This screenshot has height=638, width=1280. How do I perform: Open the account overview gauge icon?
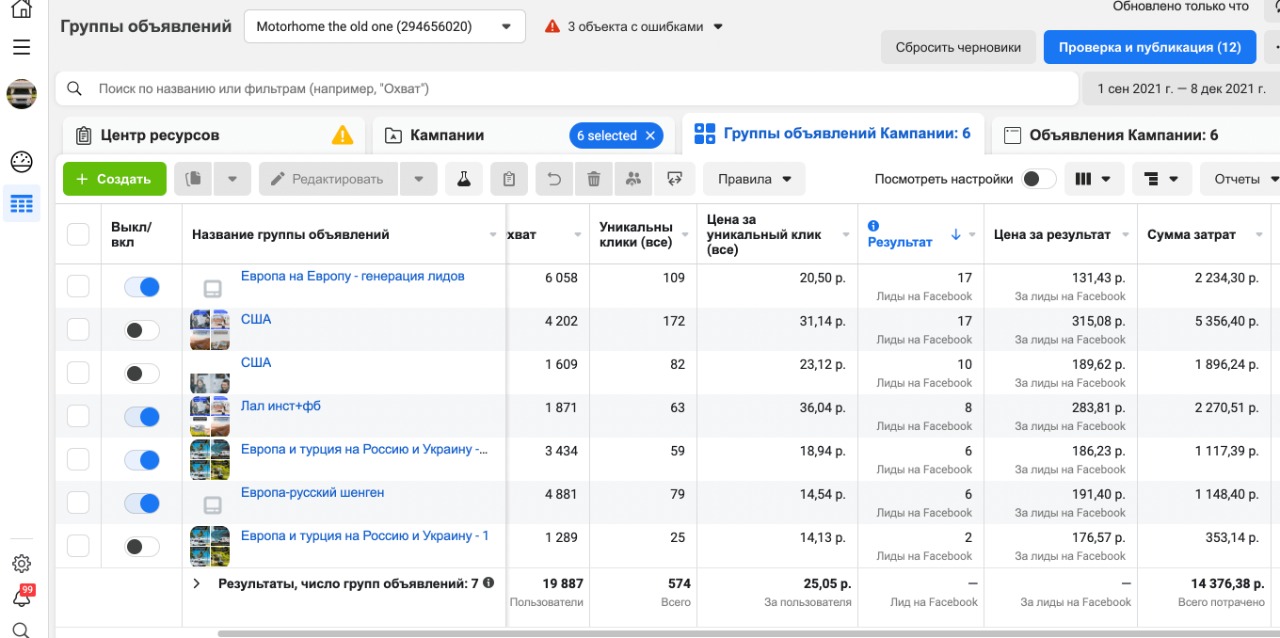pos(21,161)
